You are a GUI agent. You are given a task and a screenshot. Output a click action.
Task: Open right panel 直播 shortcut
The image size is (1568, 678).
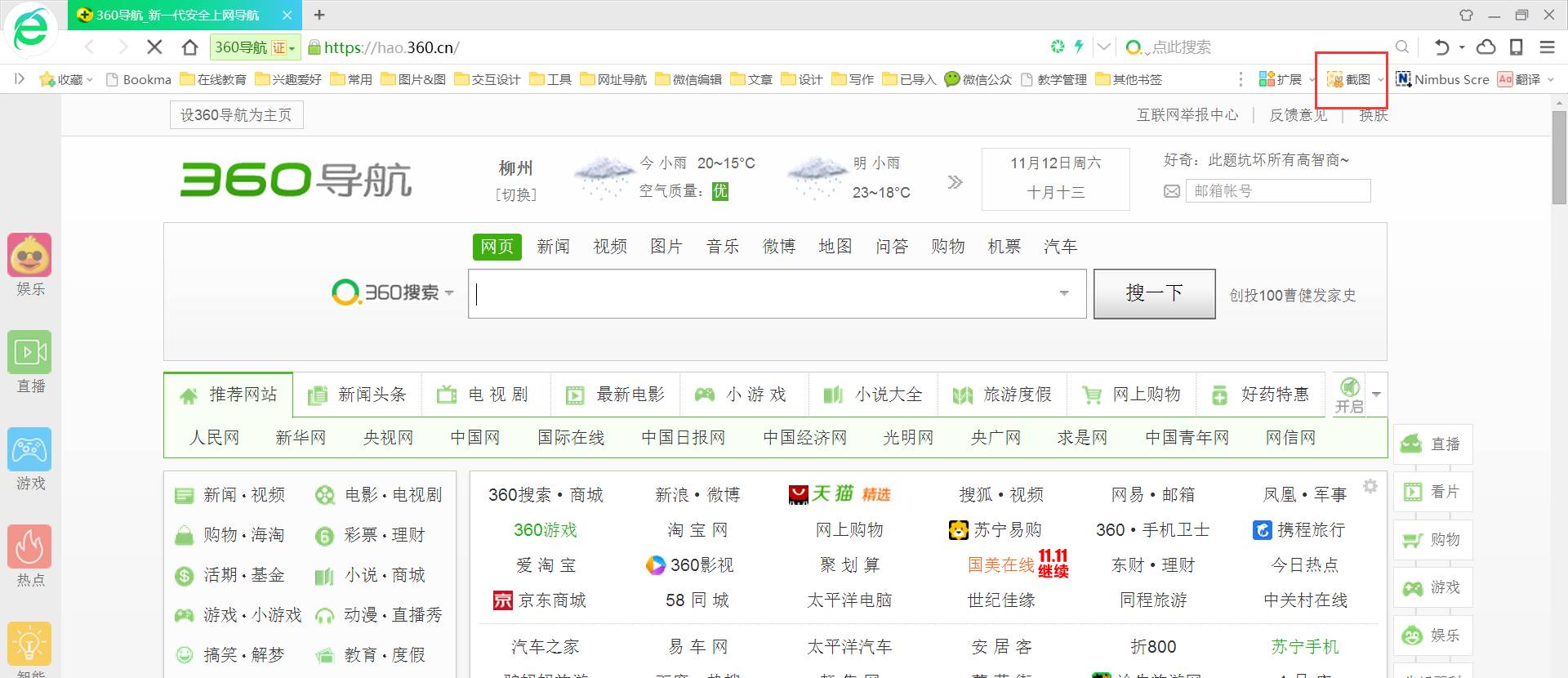(1432, 444)
